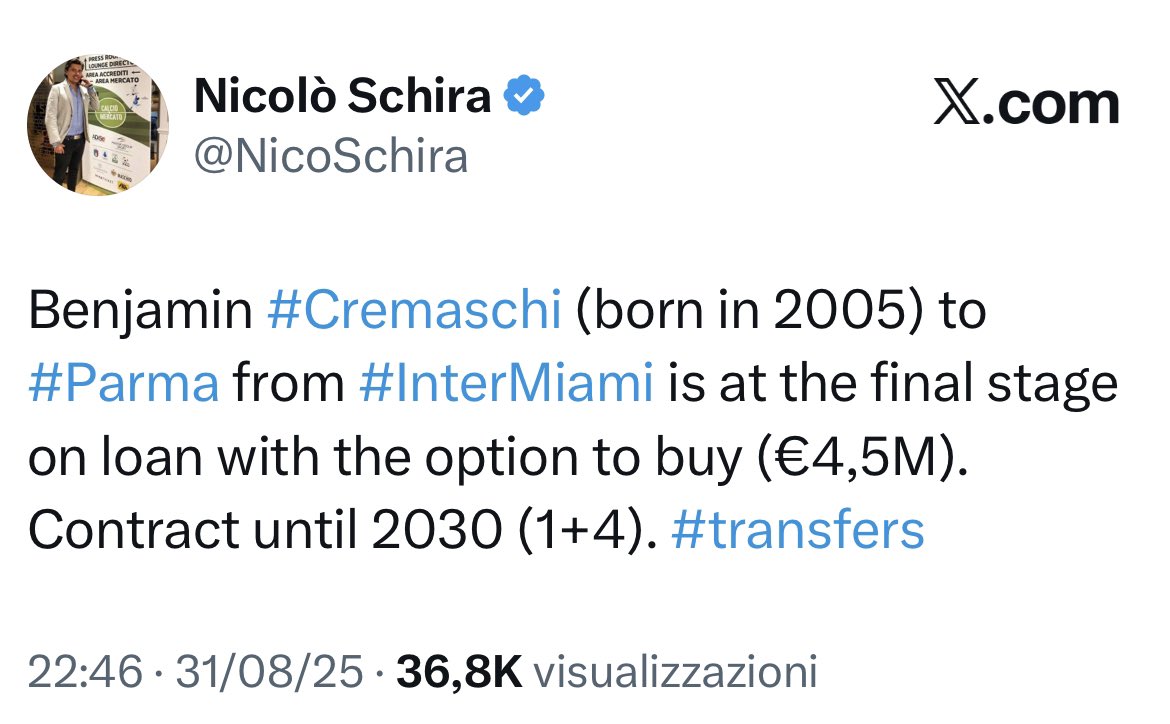Click the blue verified badge icon
Image resolution: width=1170 pixels, height=724 pixels.
[523, 96]
